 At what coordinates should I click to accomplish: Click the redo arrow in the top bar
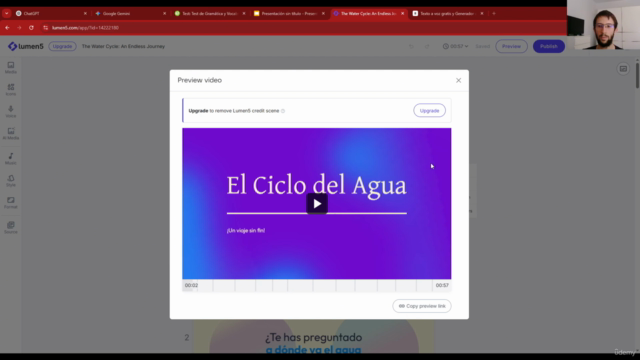coord(427,47)
